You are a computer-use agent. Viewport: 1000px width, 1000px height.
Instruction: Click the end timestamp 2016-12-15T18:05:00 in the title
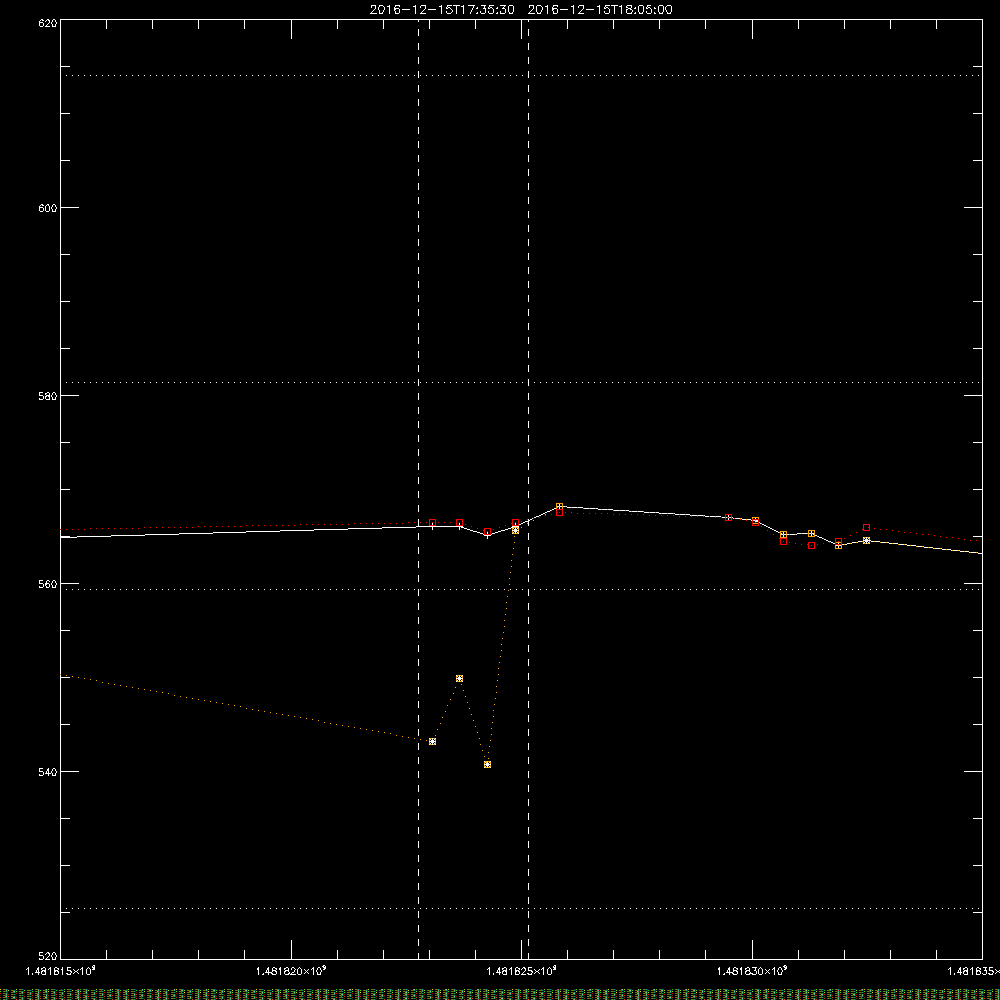coord(600,10)
